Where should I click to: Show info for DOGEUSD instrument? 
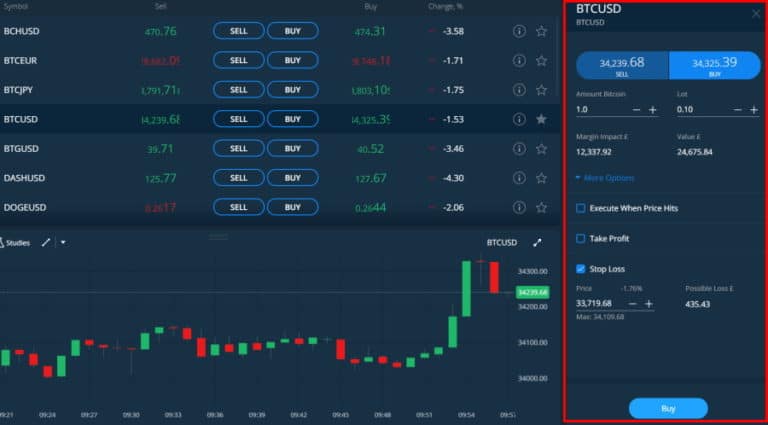(x=519, y=208)
